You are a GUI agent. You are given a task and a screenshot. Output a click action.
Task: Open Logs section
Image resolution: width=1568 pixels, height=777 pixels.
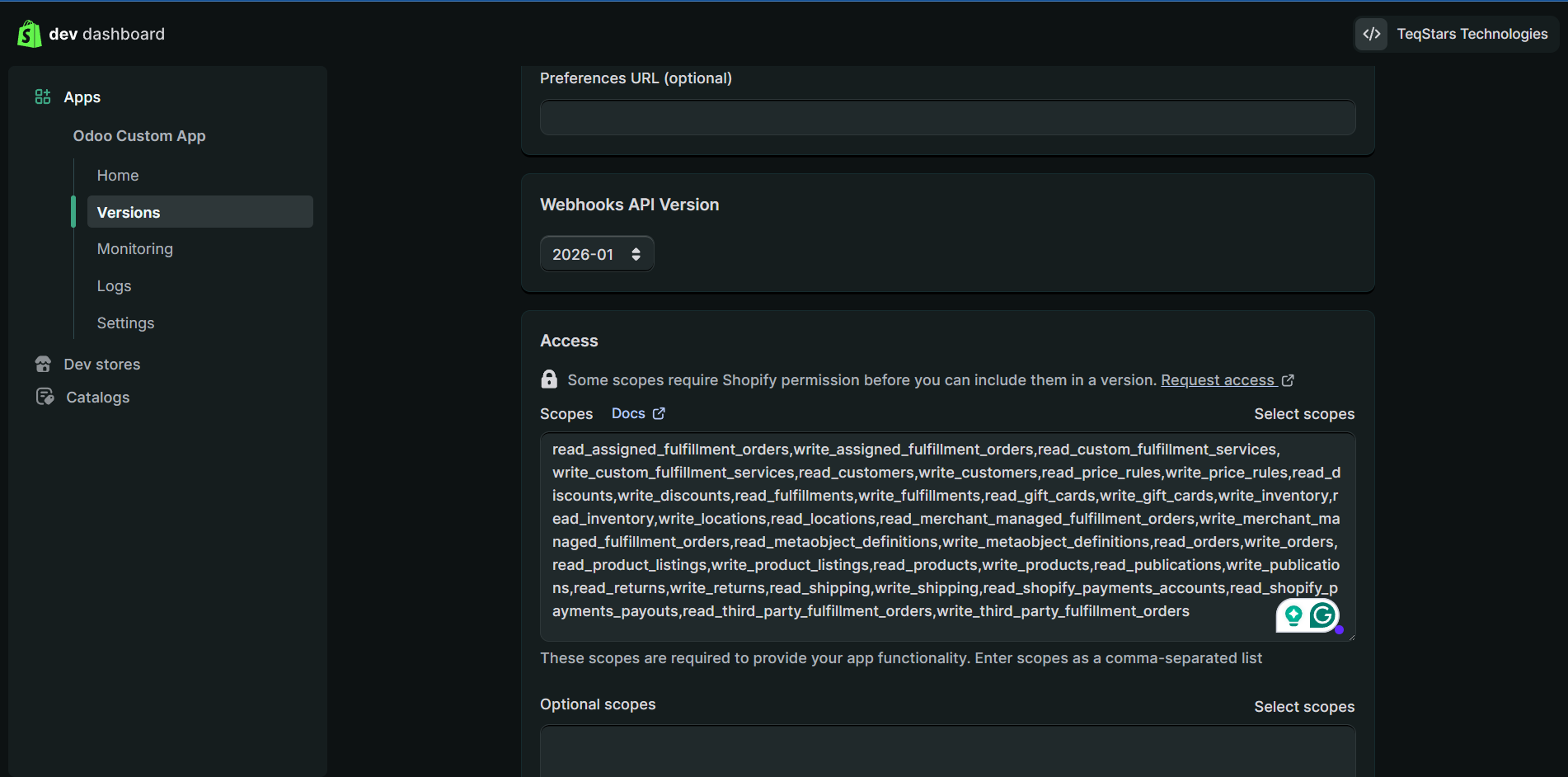(x=114, y=285)
